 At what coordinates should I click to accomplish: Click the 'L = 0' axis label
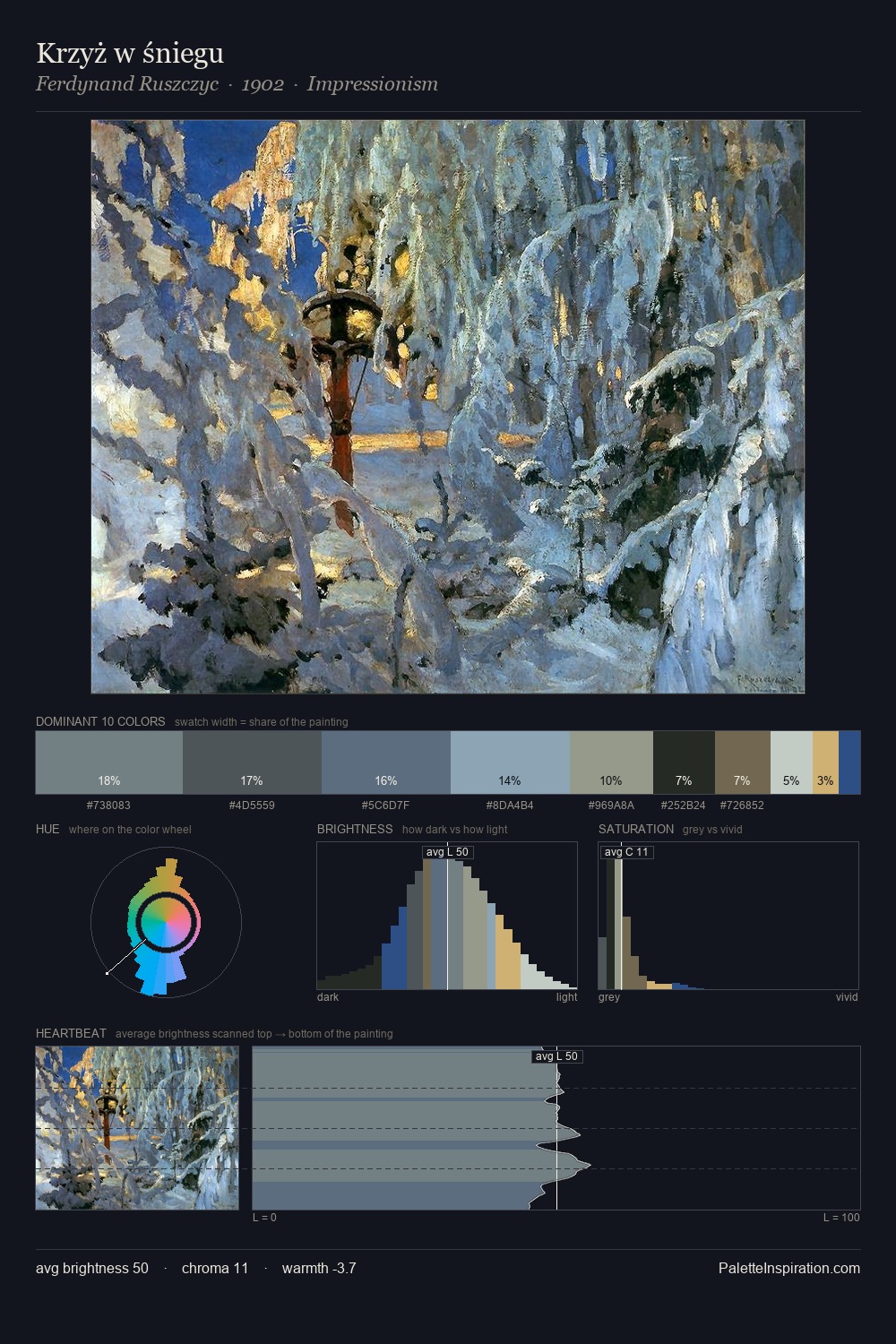264,1217
